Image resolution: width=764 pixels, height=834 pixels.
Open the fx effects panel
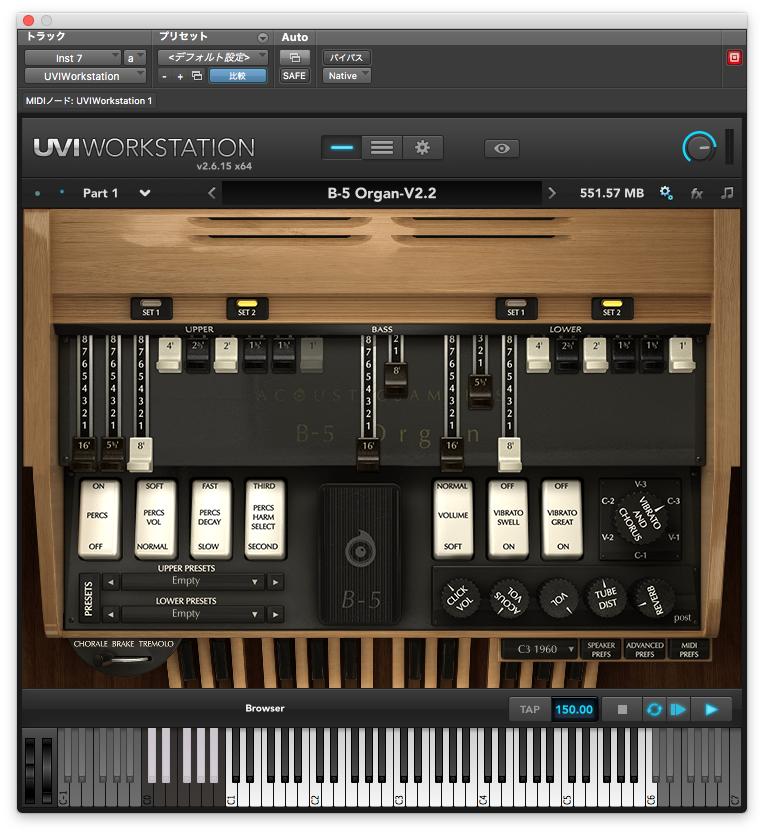(696, 193)
